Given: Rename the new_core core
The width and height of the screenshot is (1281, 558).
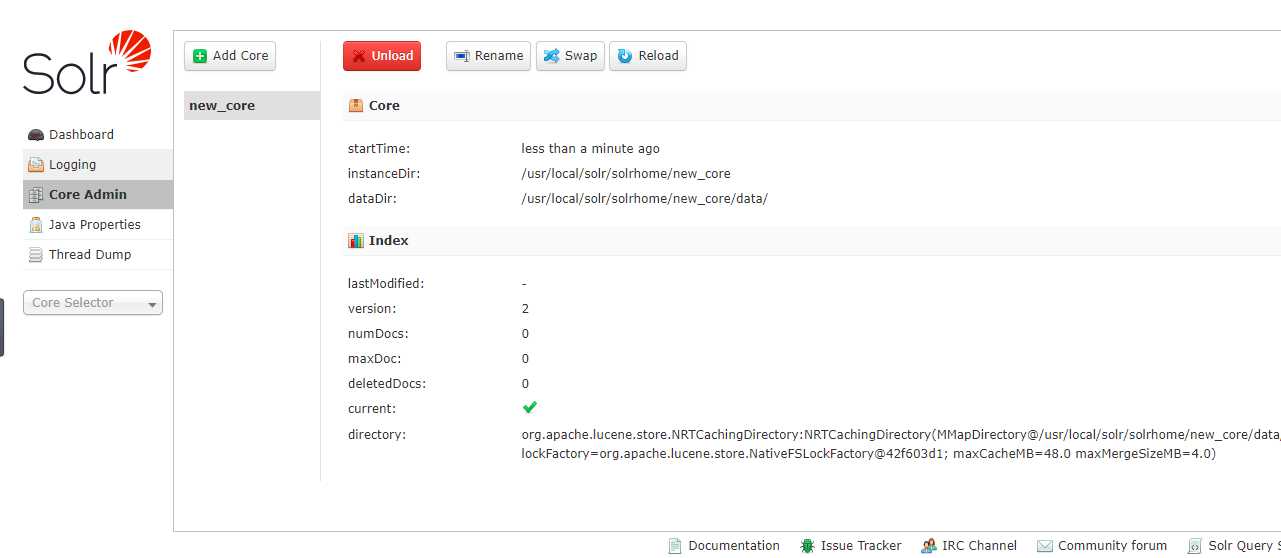Looking at the screenshot, I should click(x=488, y=56).
